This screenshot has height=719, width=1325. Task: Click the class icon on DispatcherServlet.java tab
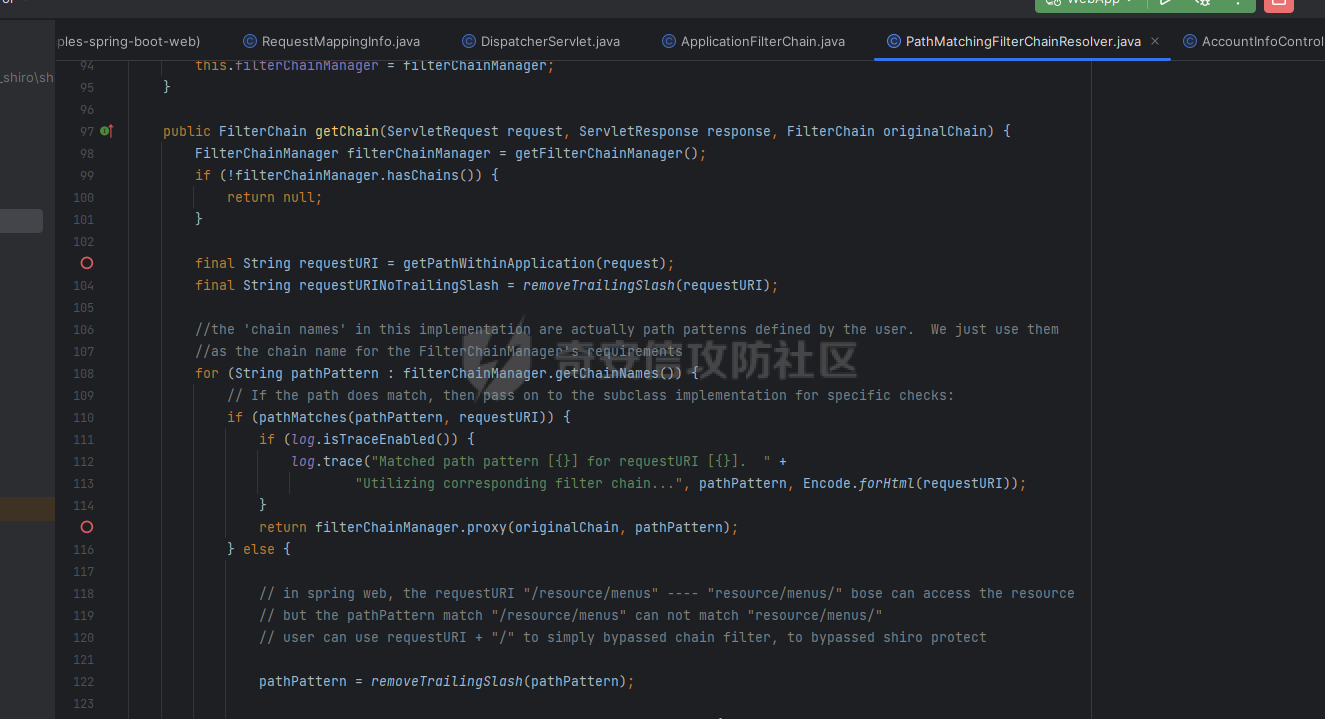tap(469, 41)
